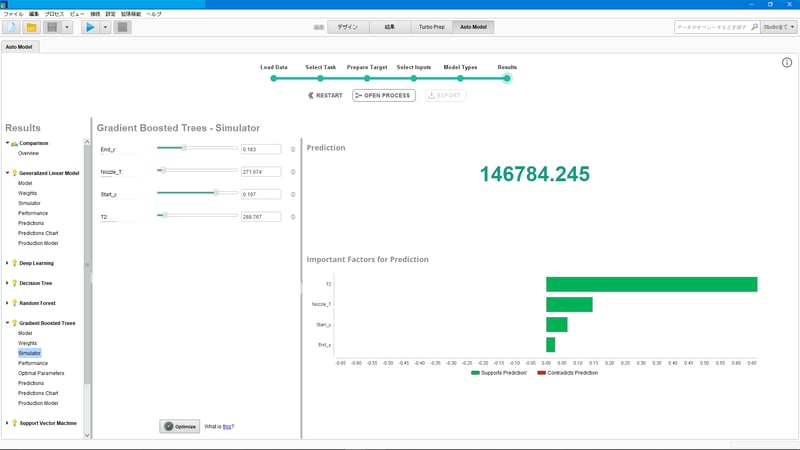Screen dimensions: 800x450
Task: Click the save disk icon
Action: click(52, 28)
